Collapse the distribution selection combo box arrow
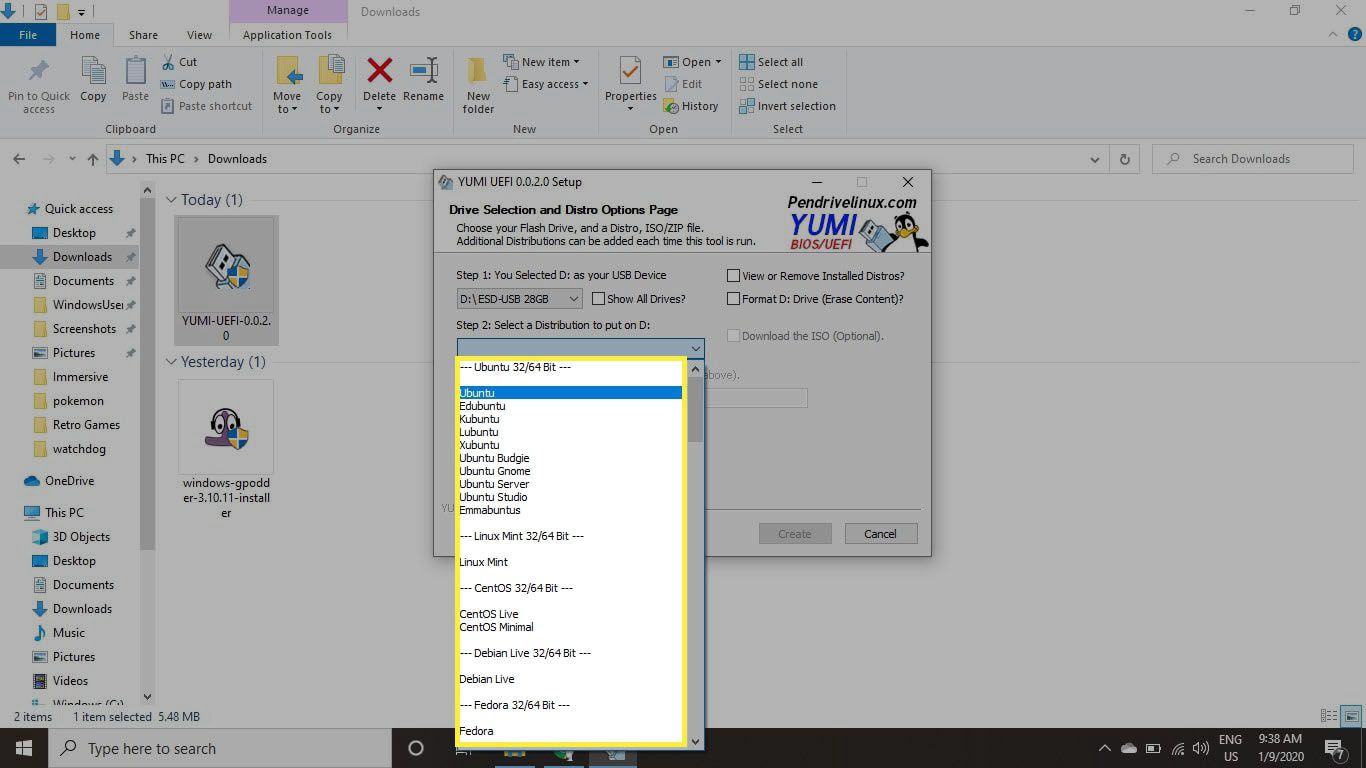 [694, 349]
